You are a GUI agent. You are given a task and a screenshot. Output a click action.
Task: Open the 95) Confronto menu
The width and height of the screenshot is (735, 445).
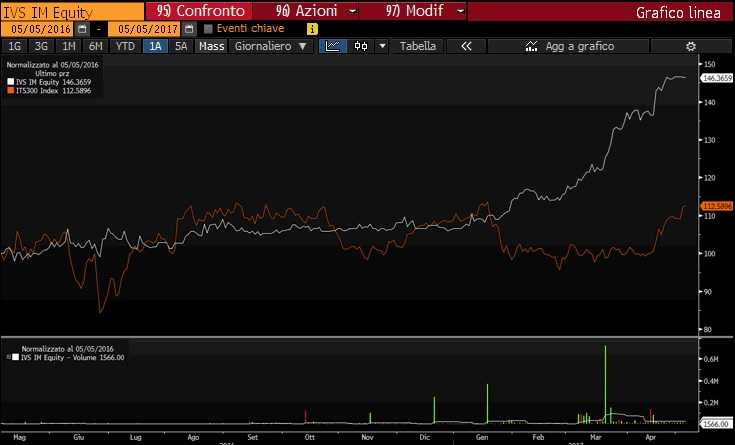pos(199,11)
